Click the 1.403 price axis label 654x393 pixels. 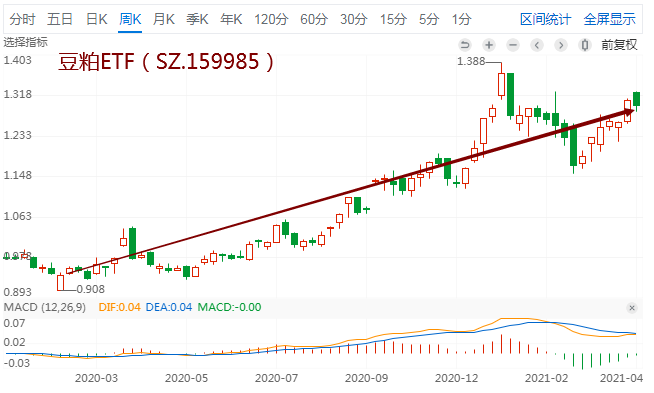18,60
